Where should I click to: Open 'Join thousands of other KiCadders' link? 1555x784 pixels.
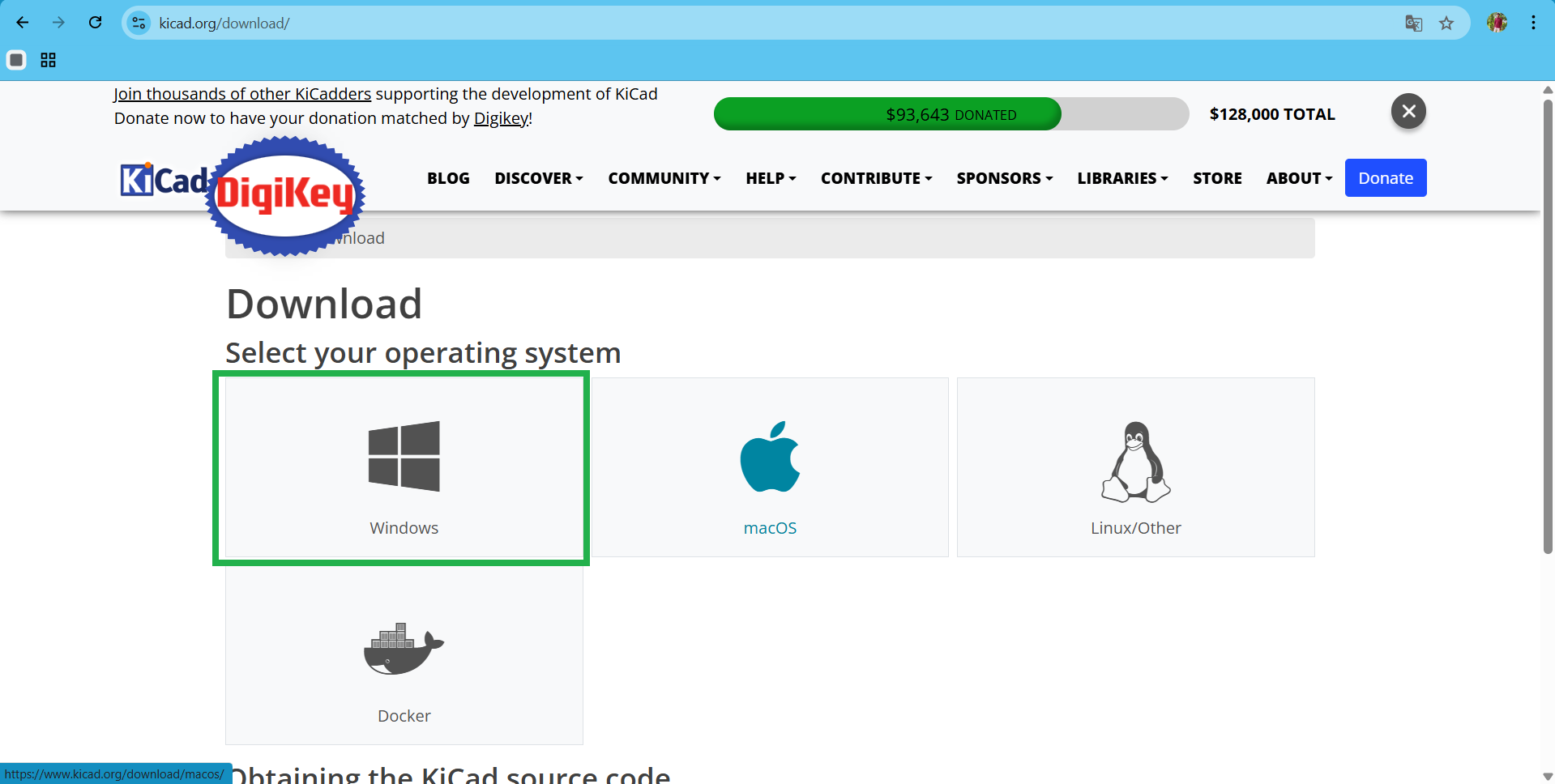click(242, 94)
